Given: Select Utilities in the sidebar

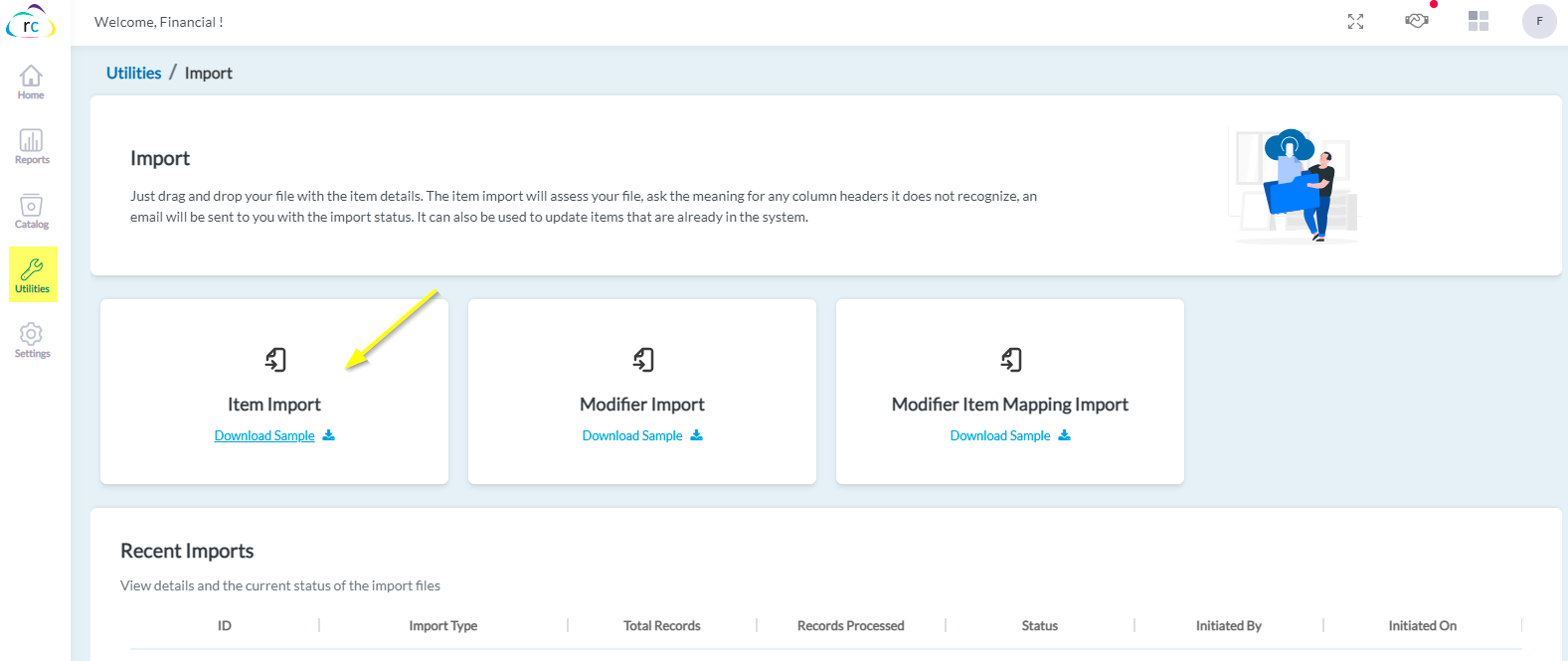Looking at the screenshot, I should tap(32, 274).
